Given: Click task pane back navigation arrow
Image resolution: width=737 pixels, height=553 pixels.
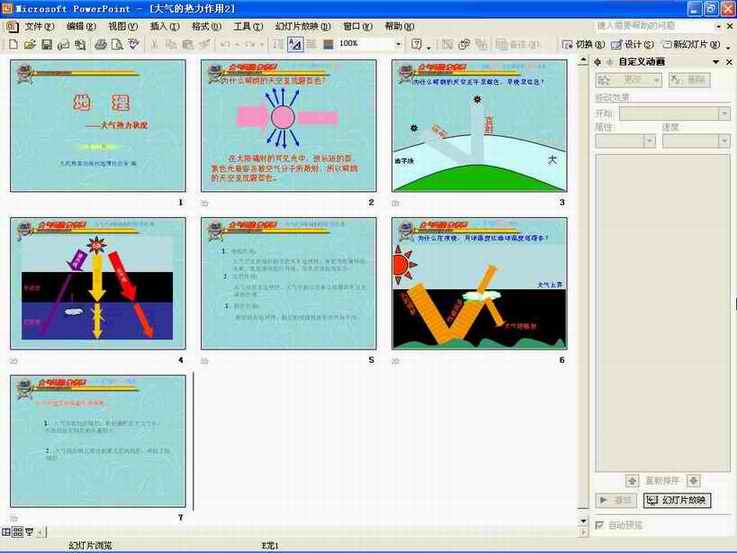Looking at the screenshot, I should [598, 62].
